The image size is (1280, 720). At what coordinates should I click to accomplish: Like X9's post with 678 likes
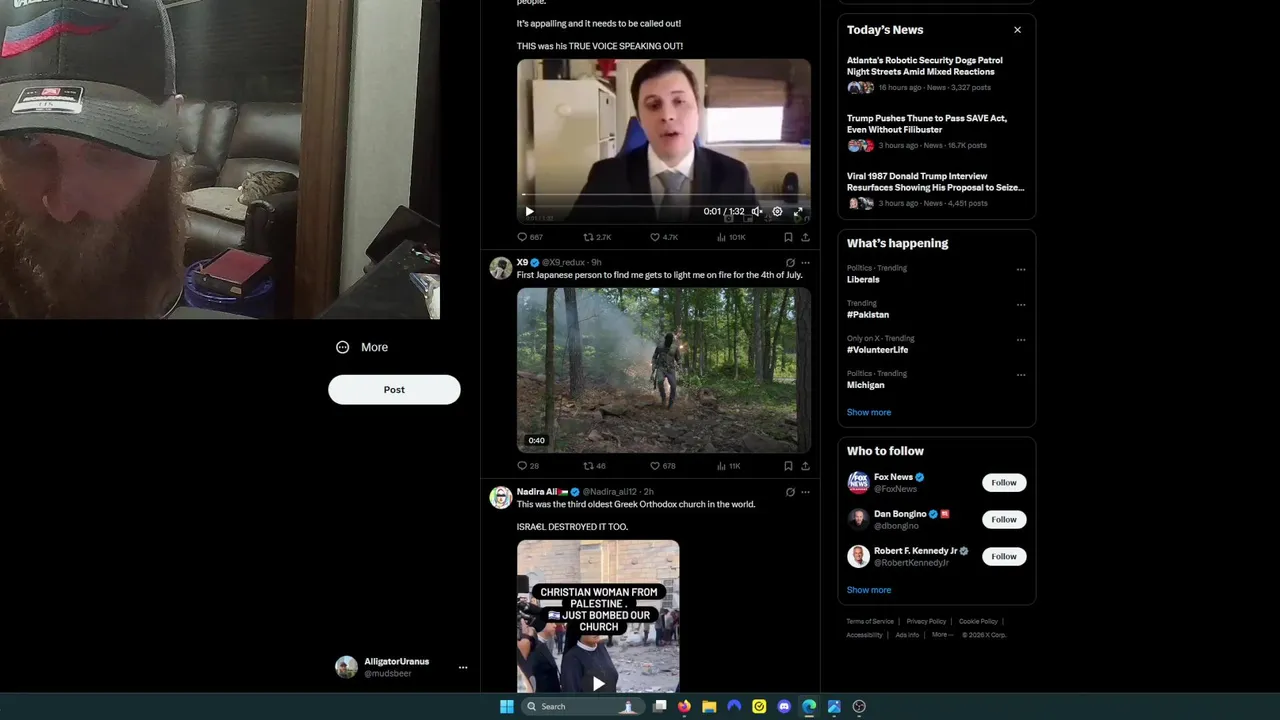(663, 466)
